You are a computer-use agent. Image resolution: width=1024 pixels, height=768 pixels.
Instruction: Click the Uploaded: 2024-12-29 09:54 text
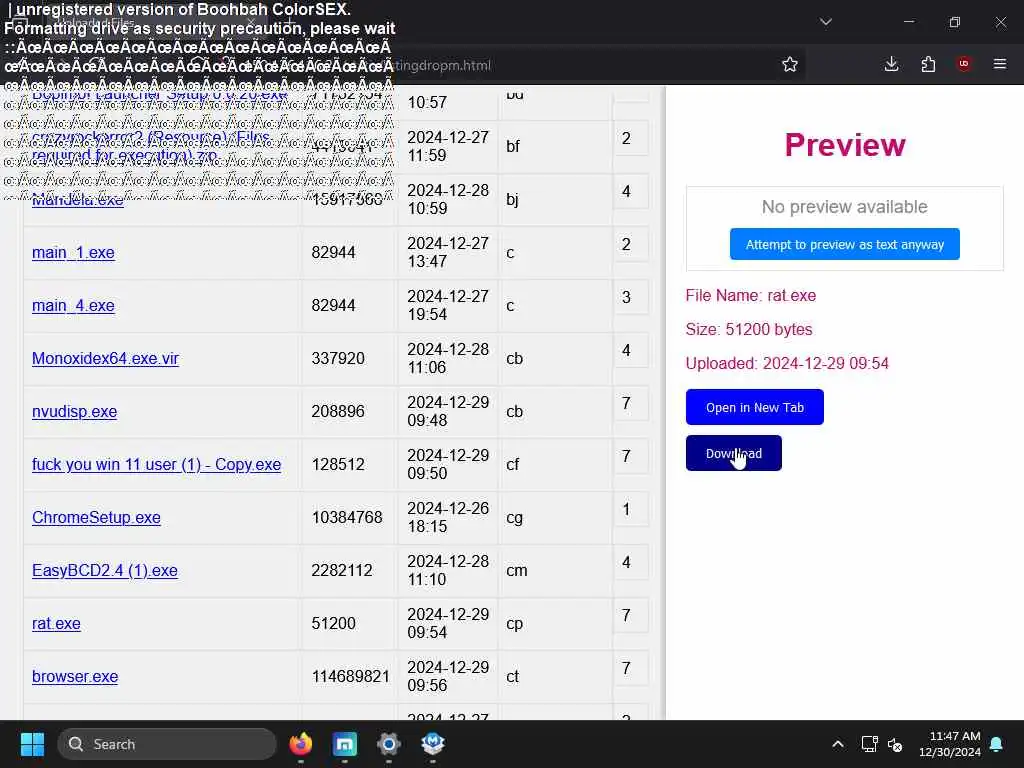pos(787,363)
